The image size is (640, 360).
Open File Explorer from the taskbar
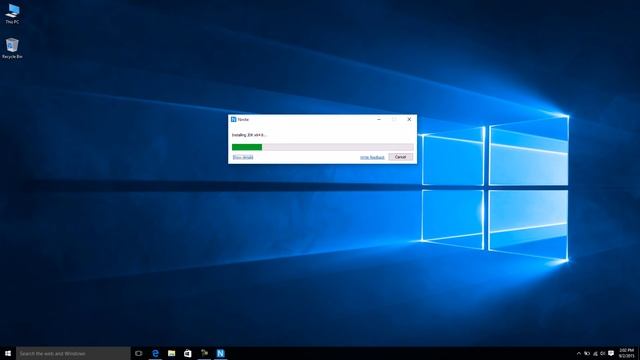pyautogui.click(x=171, y=353)
